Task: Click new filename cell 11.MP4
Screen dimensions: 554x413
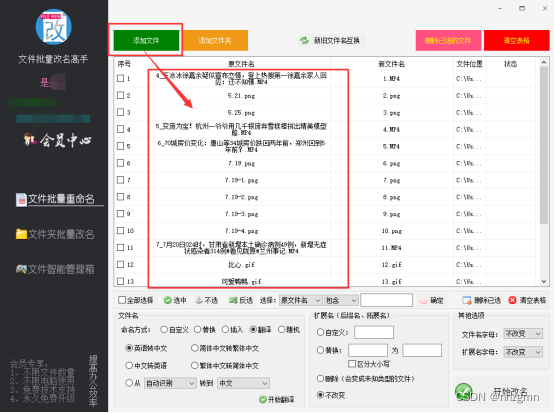Action: coord(391,248)
